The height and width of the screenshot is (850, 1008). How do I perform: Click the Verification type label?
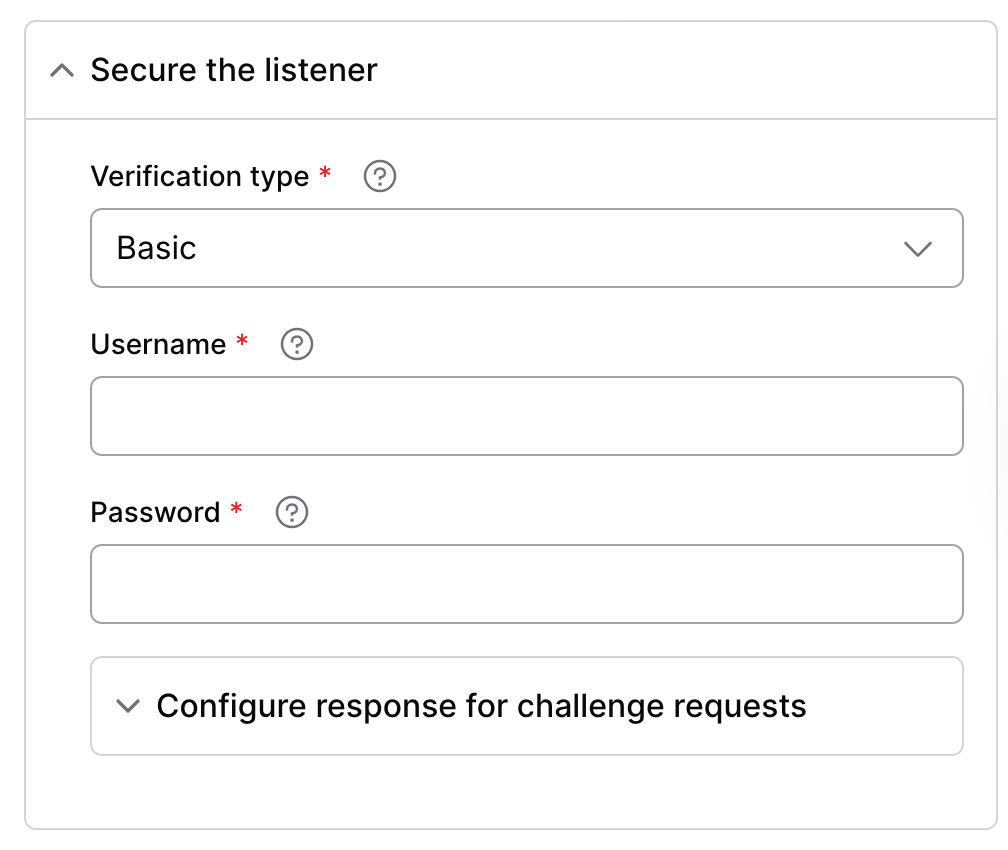pyautogui.click(x=200, y=176)
